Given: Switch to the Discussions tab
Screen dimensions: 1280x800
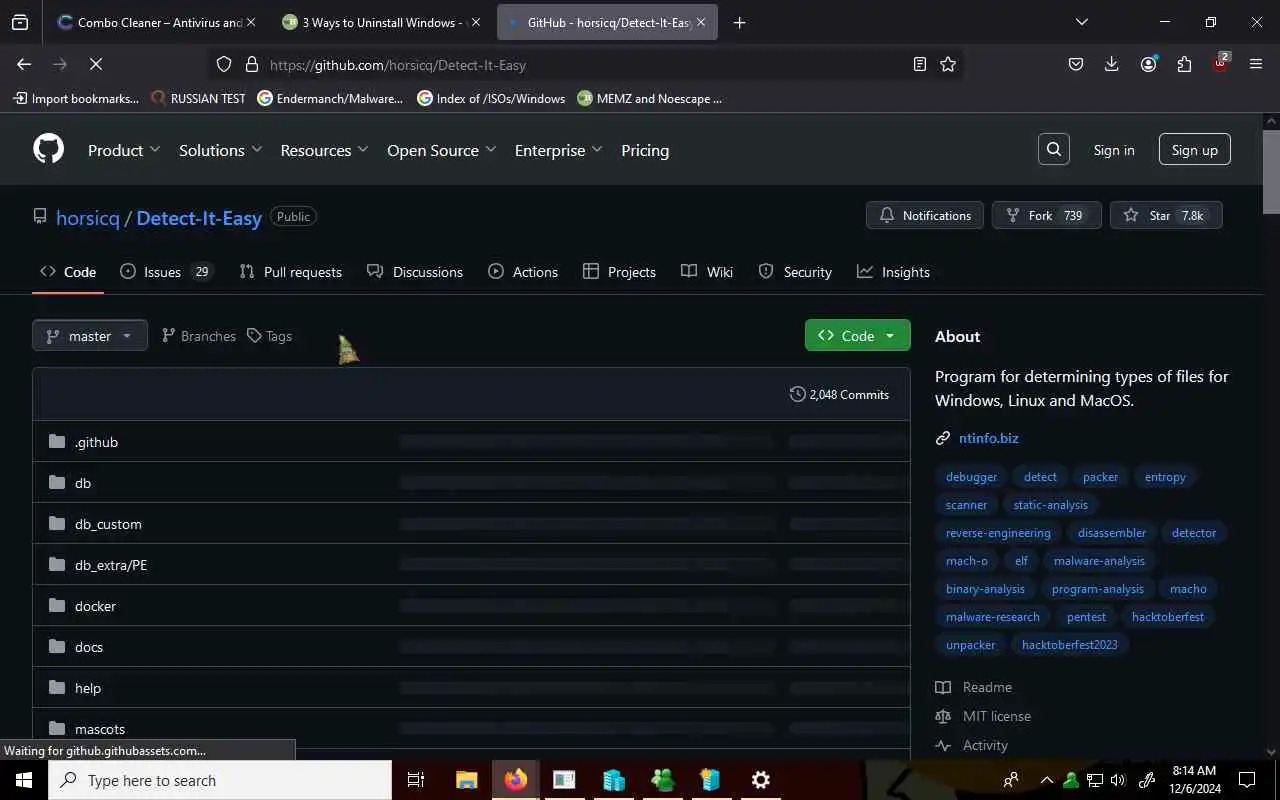Looking at the screenshot, I should point(414,272).
